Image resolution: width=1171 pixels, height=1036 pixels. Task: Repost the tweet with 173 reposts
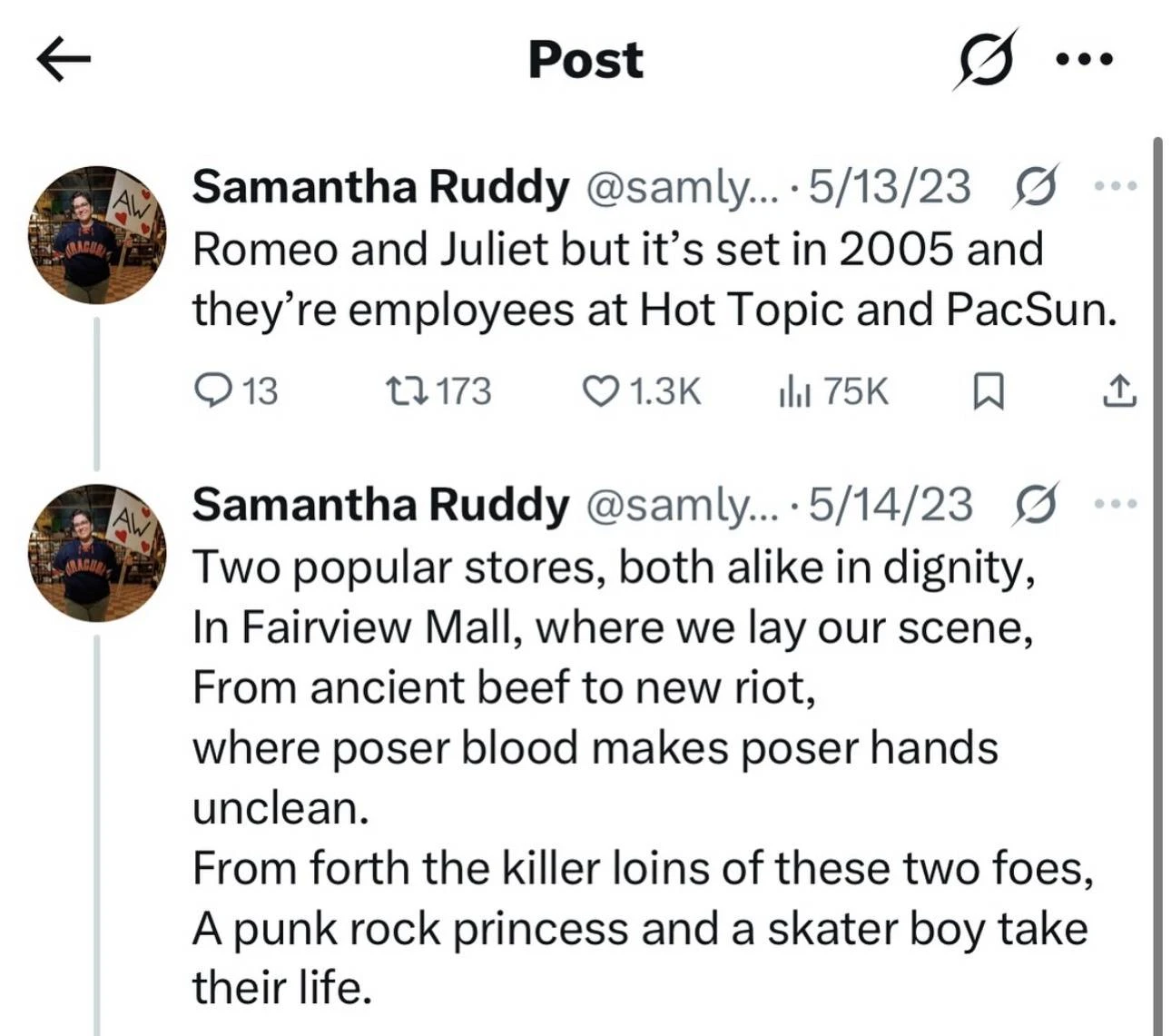pyautogui.click(x=438, y=391)
